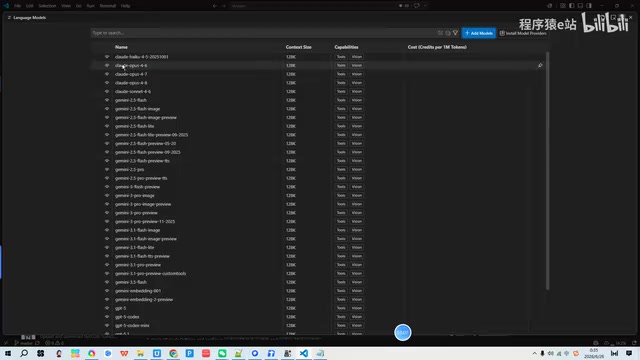Screen dimensions: 640x360
Task: Hide the claude-sonnet-4-6 model
Action: pyautogui.click(x=107, y=91)
